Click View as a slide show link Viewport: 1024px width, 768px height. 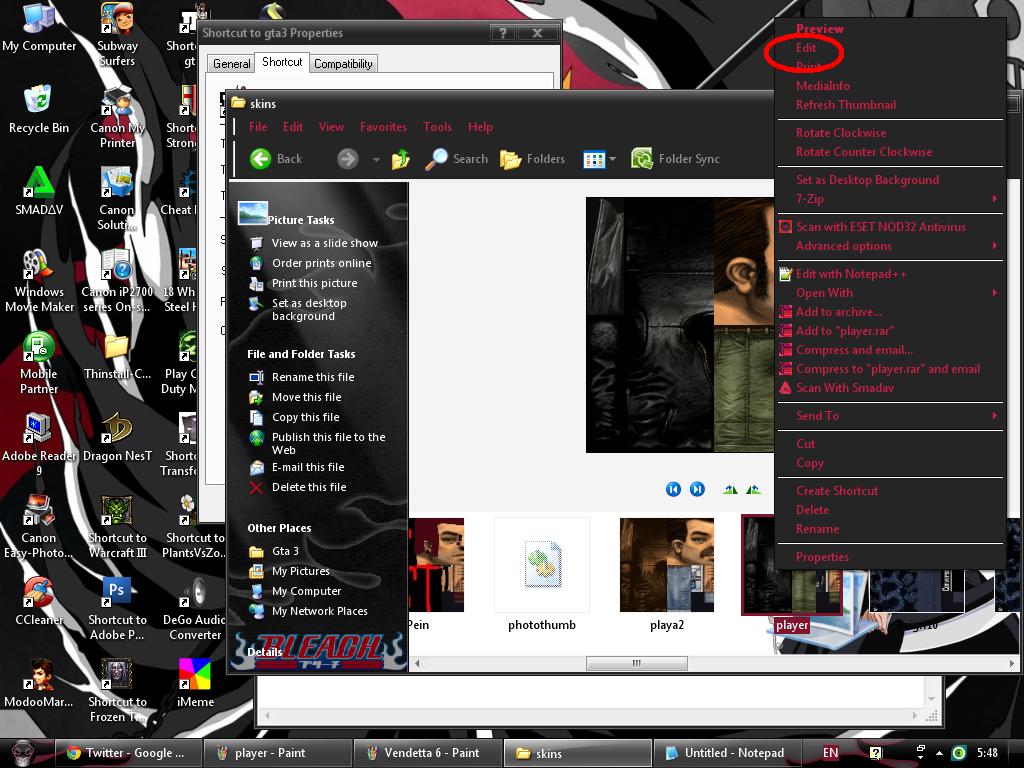click(x=325, y=243)
